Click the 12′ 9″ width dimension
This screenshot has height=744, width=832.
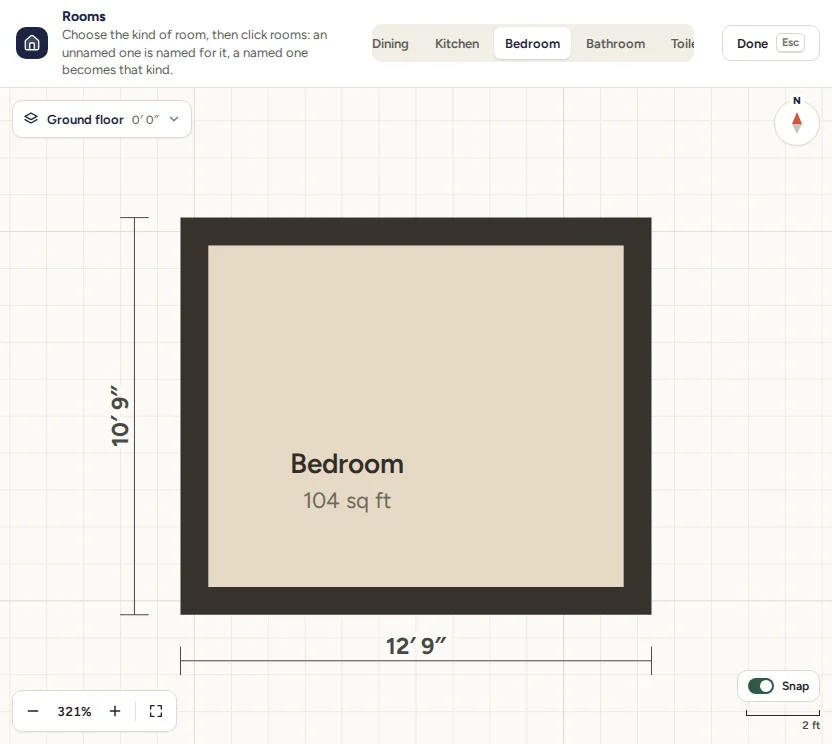pyautogui.click(x=416, y=646)
